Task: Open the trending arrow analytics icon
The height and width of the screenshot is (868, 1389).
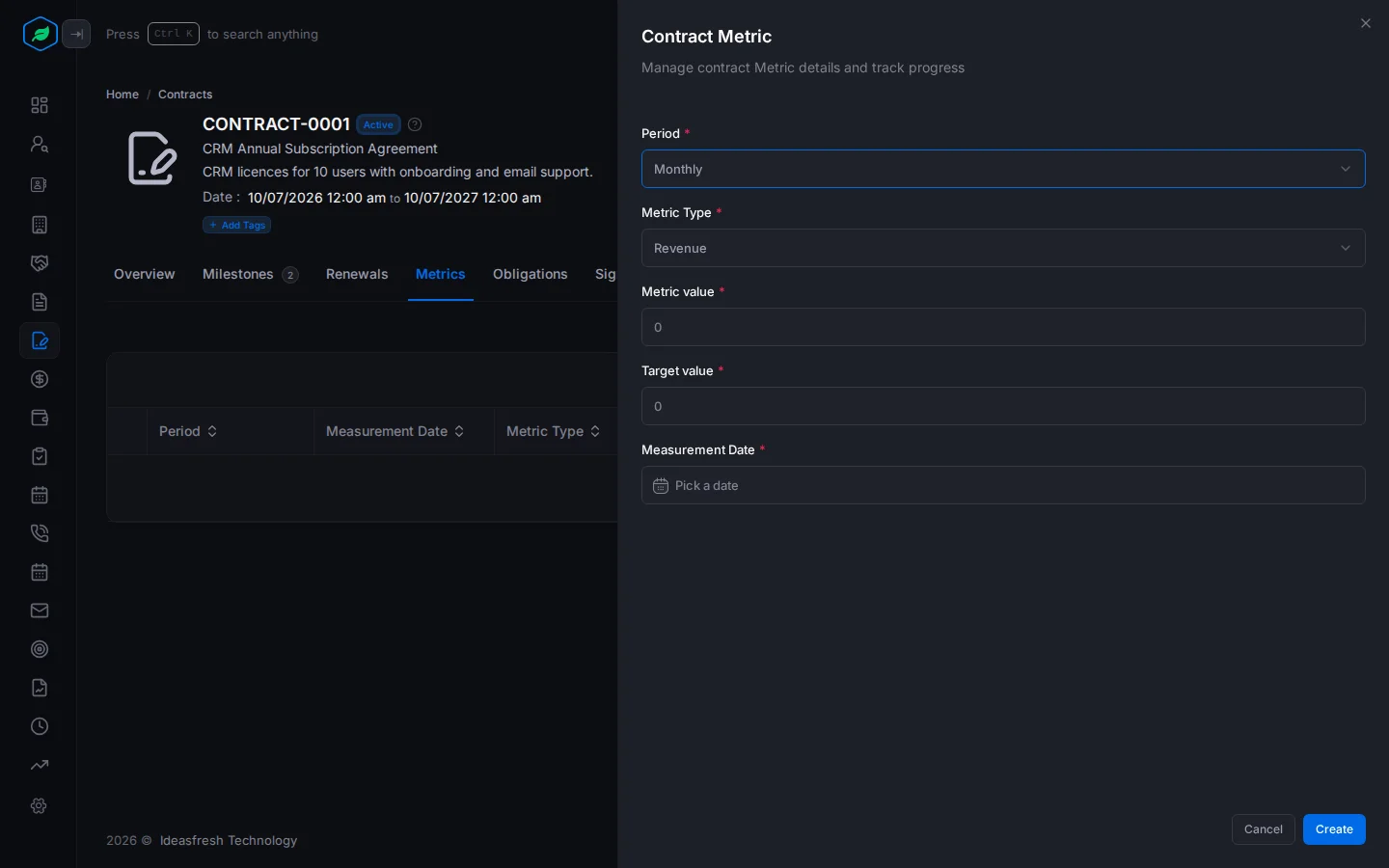Action: point(40,765)
